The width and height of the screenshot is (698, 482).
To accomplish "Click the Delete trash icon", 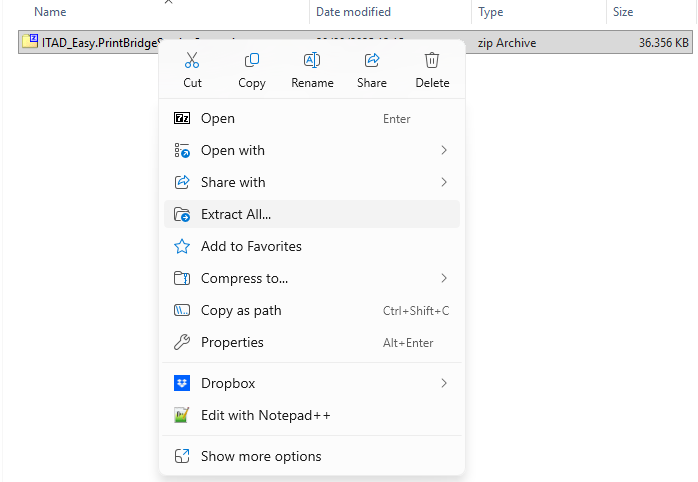I will (432, 61).
